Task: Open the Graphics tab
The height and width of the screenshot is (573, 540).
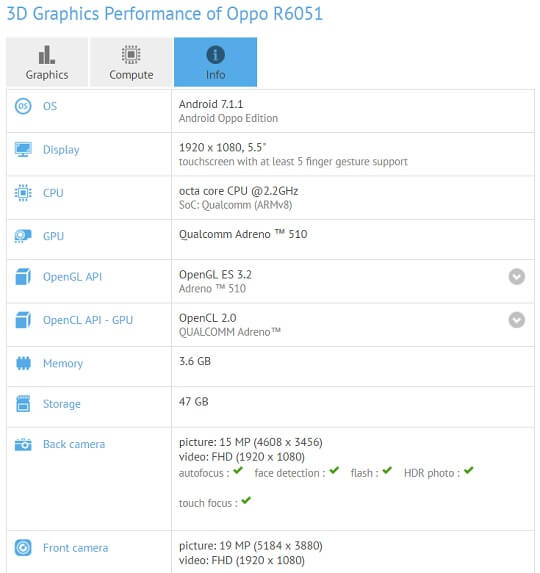Action: pos(47,62)
